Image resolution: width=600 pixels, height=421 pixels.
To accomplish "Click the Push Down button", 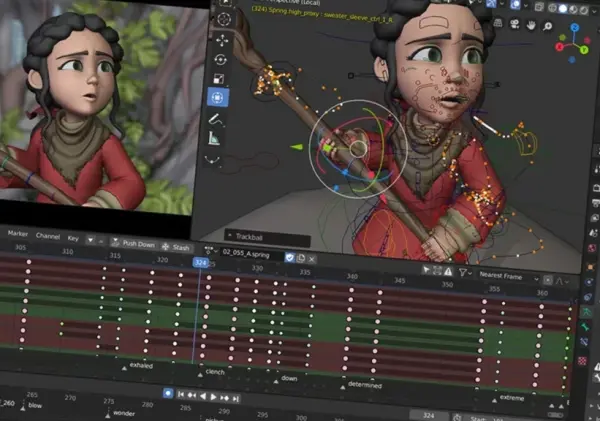I will [x=134, y=243].
